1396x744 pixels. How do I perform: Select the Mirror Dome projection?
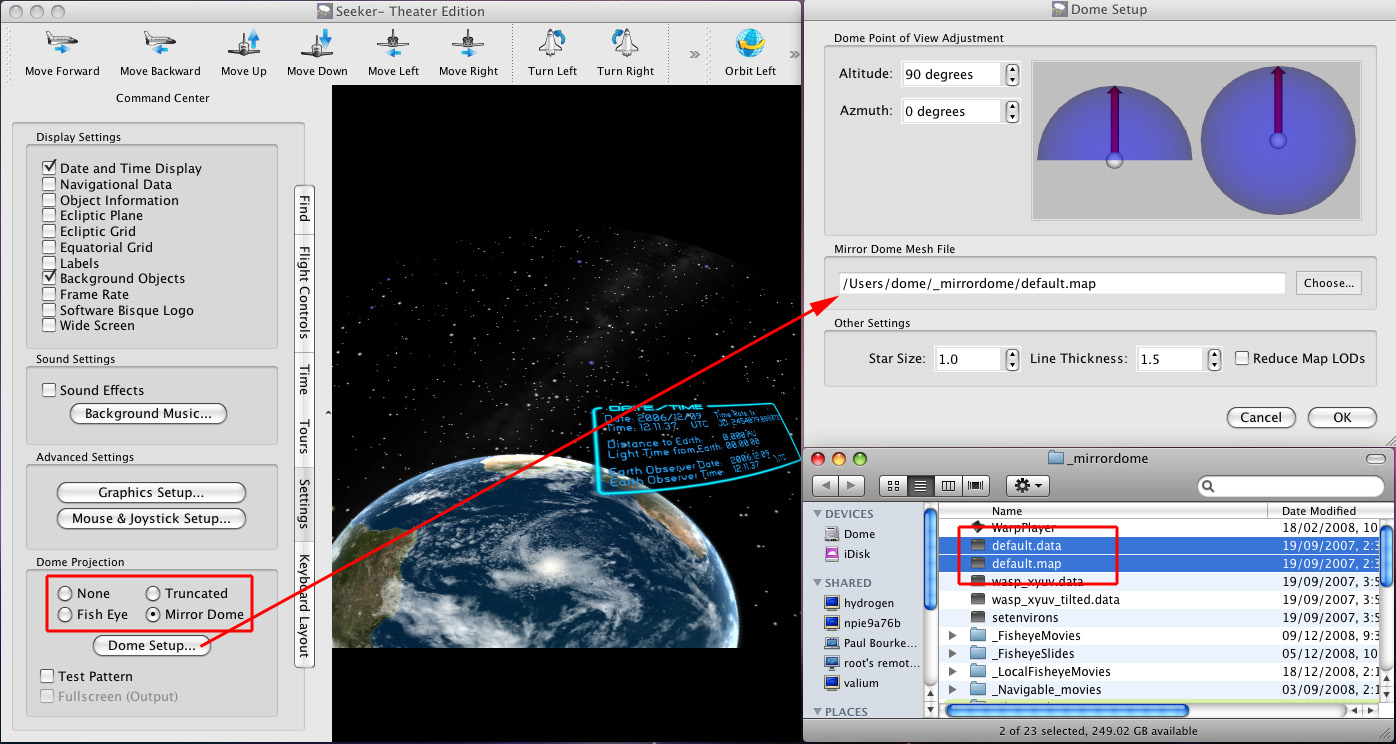pyautogui.click(x=154, y=614)
